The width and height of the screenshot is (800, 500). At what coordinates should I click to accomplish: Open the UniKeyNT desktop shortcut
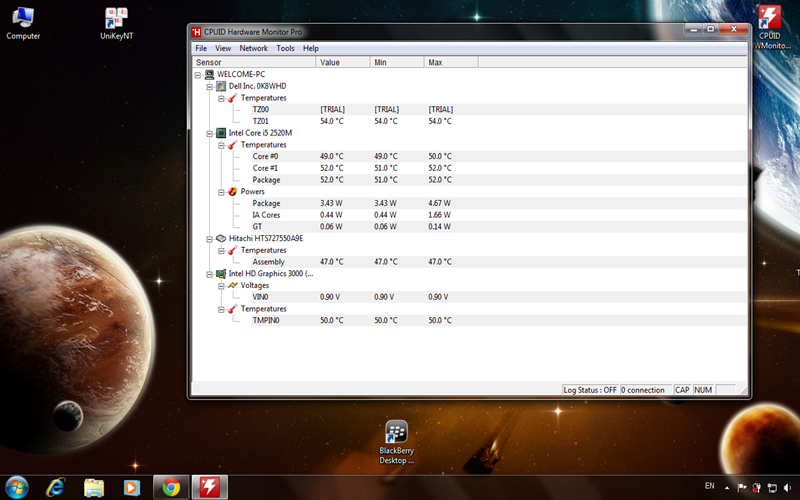116,24
